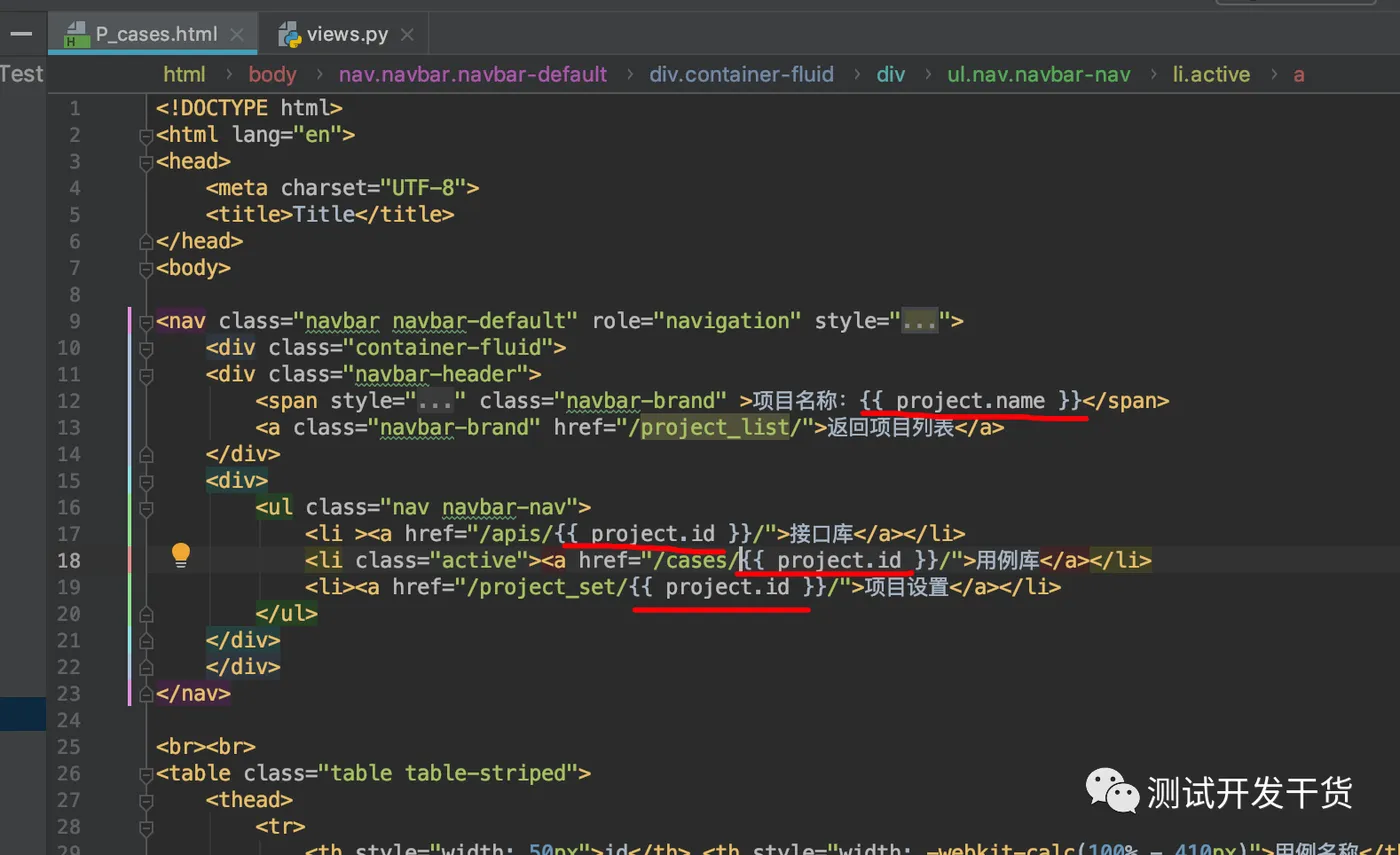Image resolution: width=1400 pixels, height=855 pixels.
Task: Open the Test tool window label
Action: click(x=22, y=74)
